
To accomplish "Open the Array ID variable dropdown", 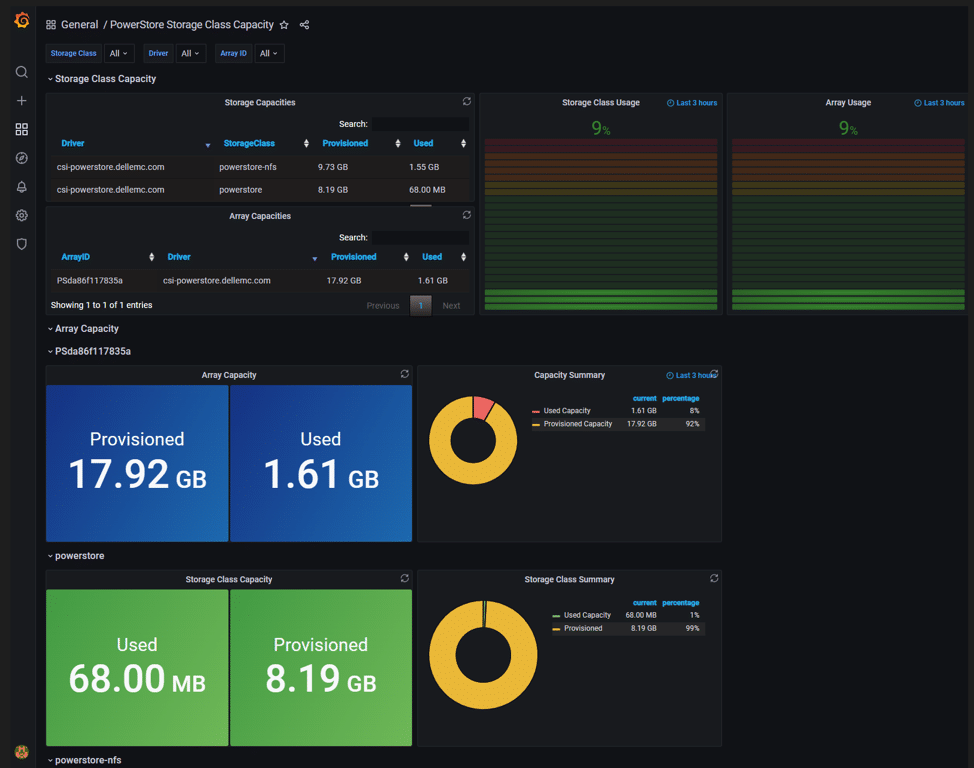I will (269, 53).
